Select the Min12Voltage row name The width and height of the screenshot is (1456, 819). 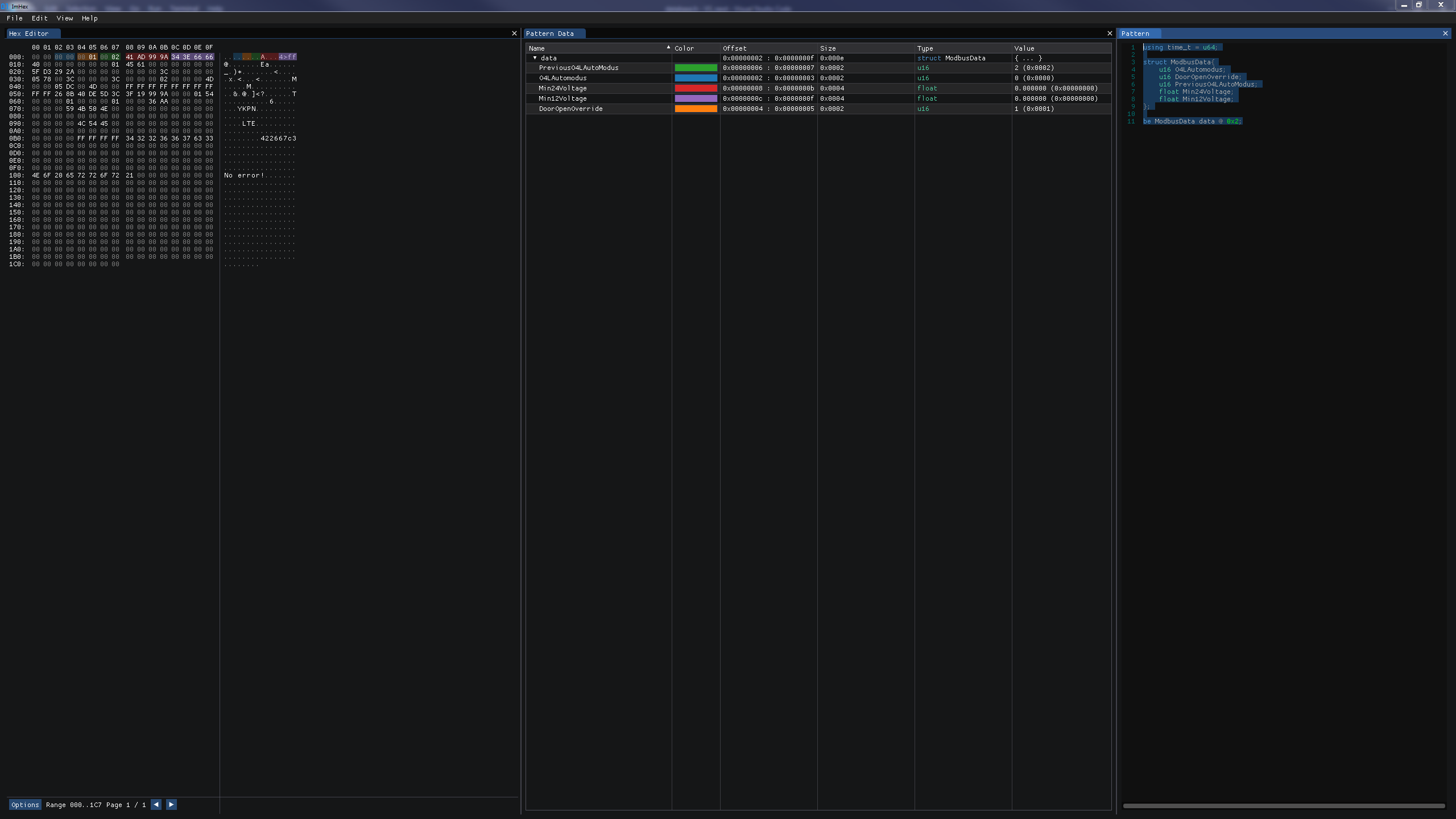pos(562,98)
